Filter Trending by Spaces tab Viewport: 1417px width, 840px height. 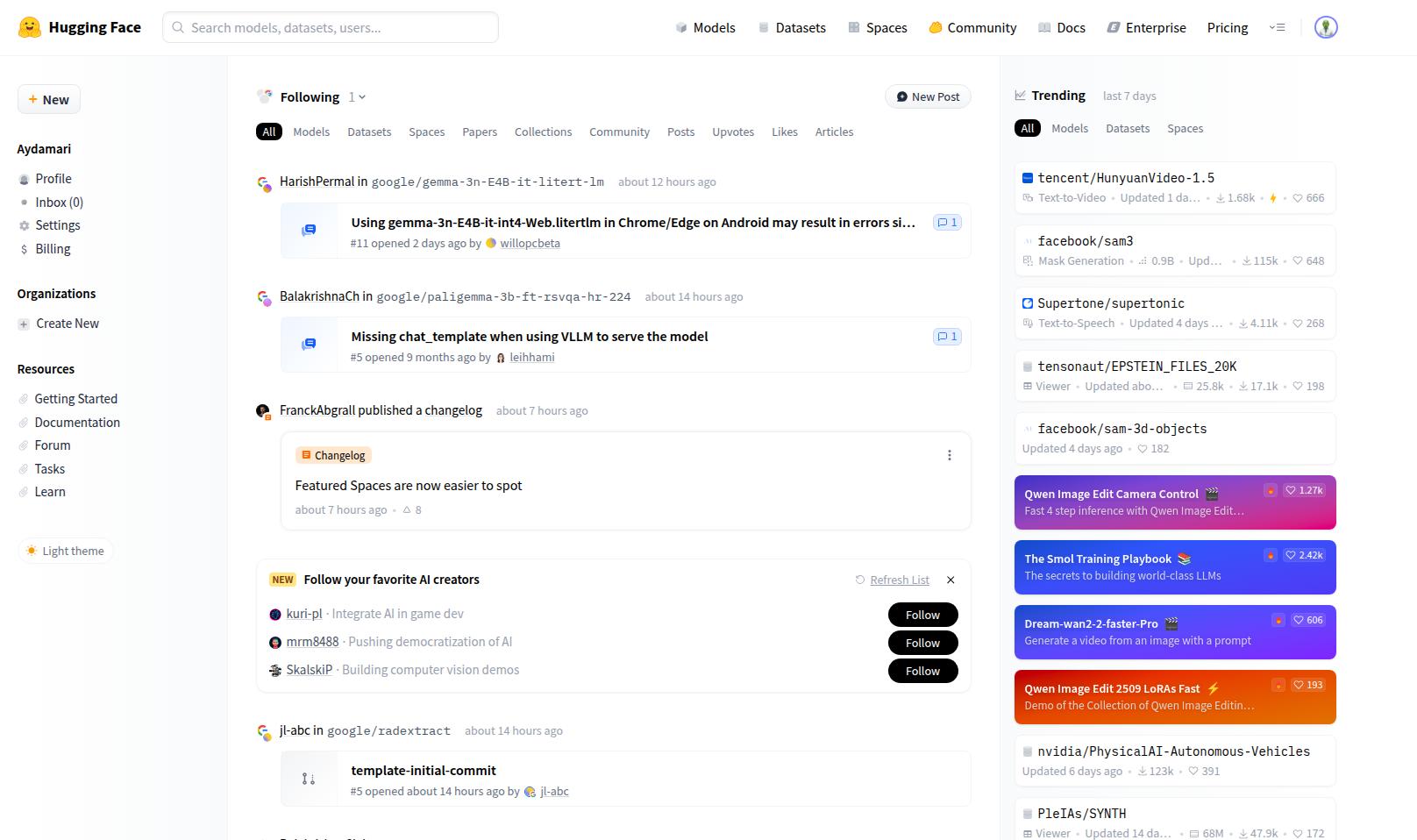point(1185,128)
